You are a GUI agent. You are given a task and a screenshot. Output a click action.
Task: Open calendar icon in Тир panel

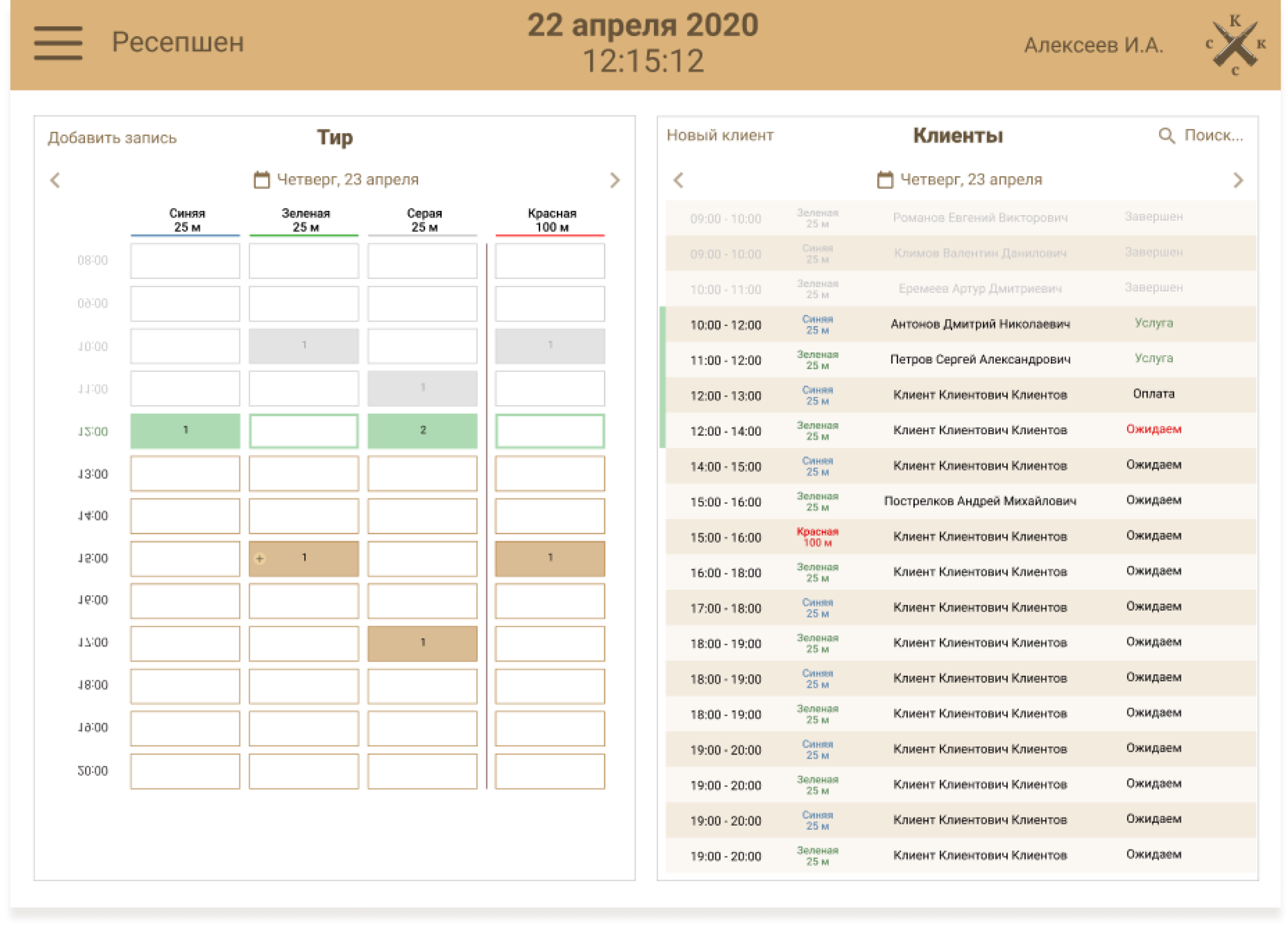[261, 180]
